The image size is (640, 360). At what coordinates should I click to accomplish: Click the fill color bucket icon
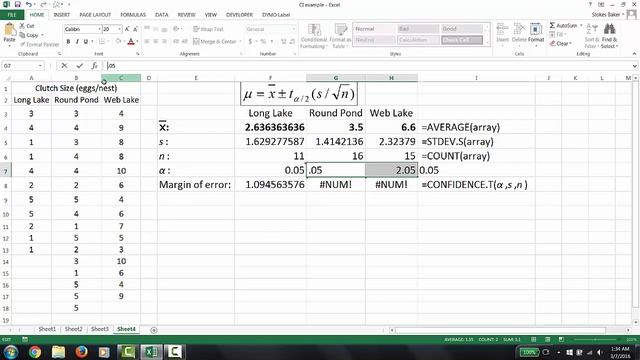(118, 42)
